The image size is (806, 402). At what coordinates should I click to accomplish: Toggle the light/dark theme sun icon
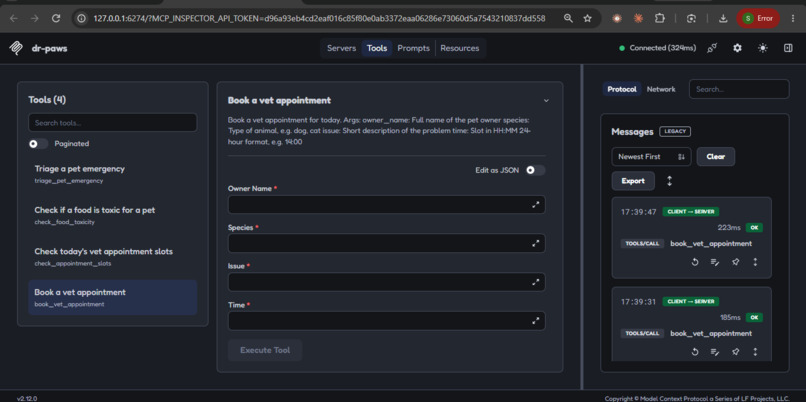763,48
